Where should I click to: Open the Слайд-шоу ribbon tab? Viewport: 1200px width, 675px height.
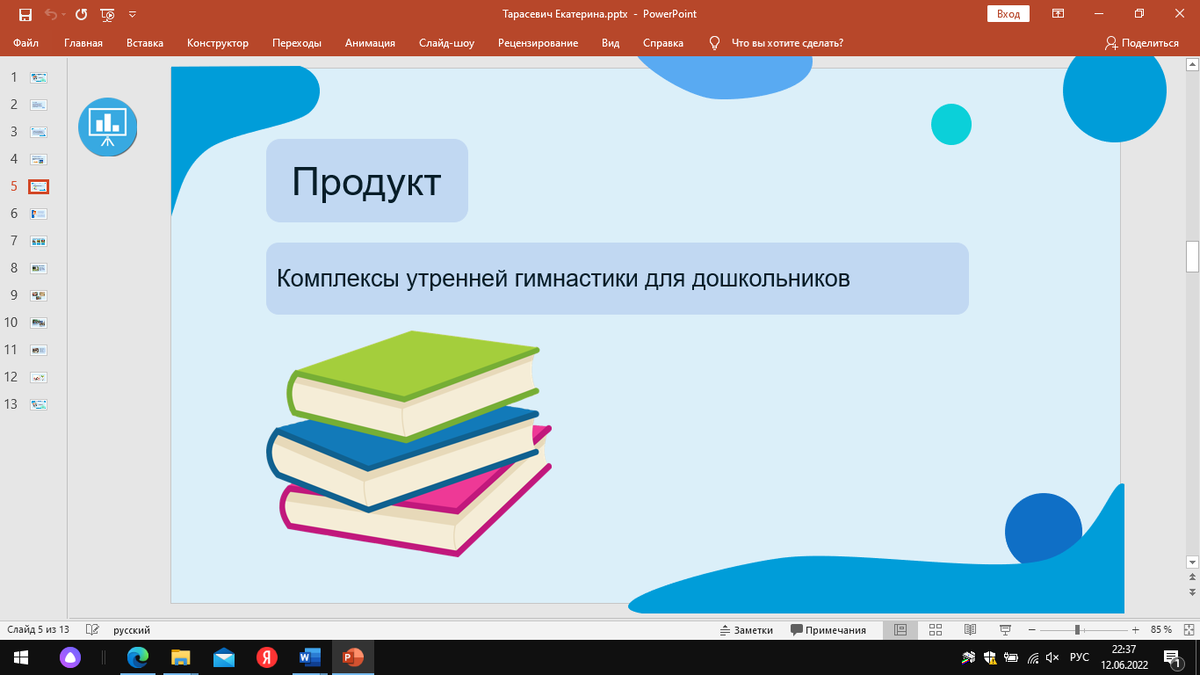point(446,43)
